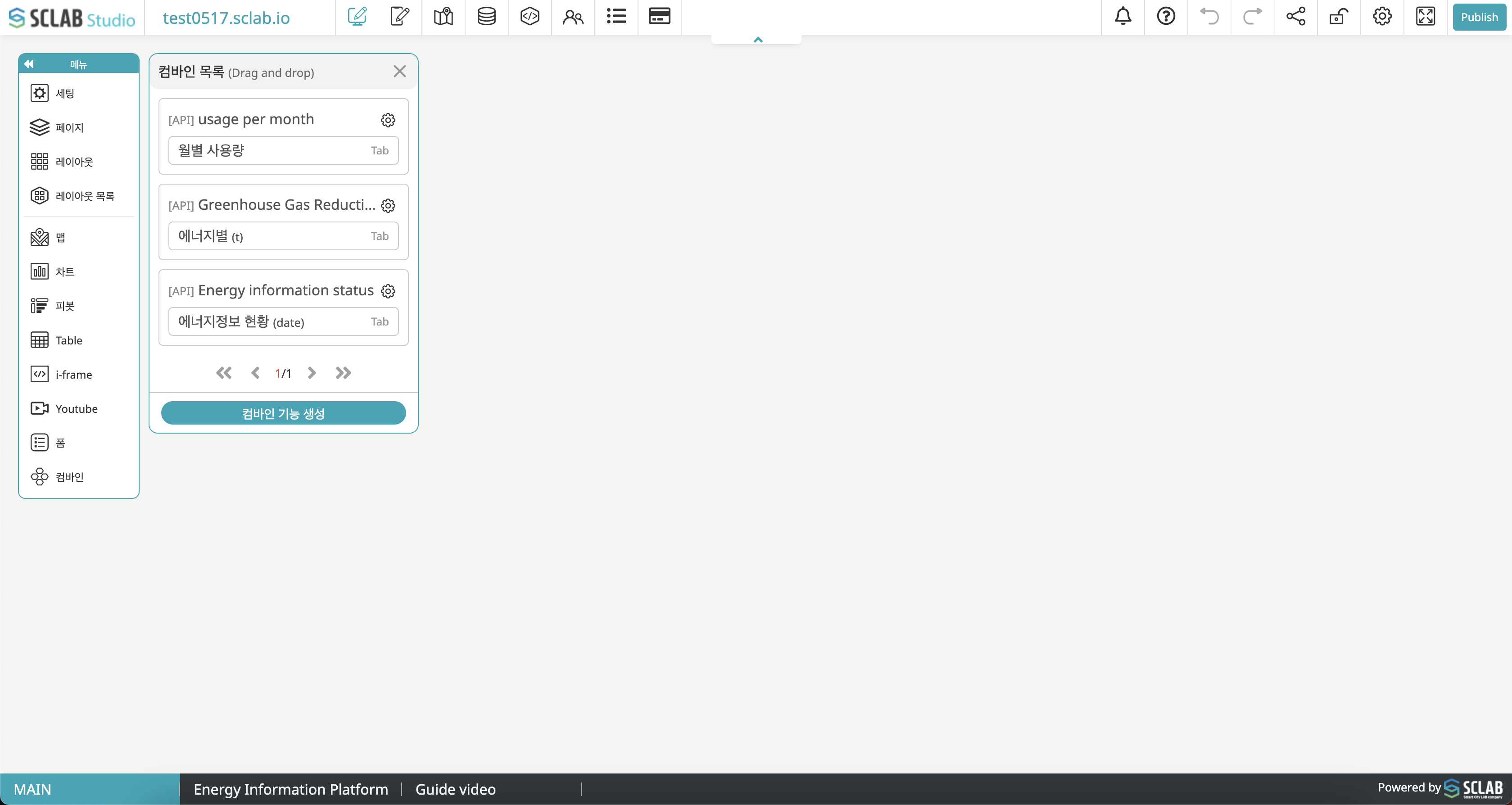Go to previous page single-left arrow
The height and width of the screenshot is (805, 1512).
pyautogui.click(x=255, y=373)
